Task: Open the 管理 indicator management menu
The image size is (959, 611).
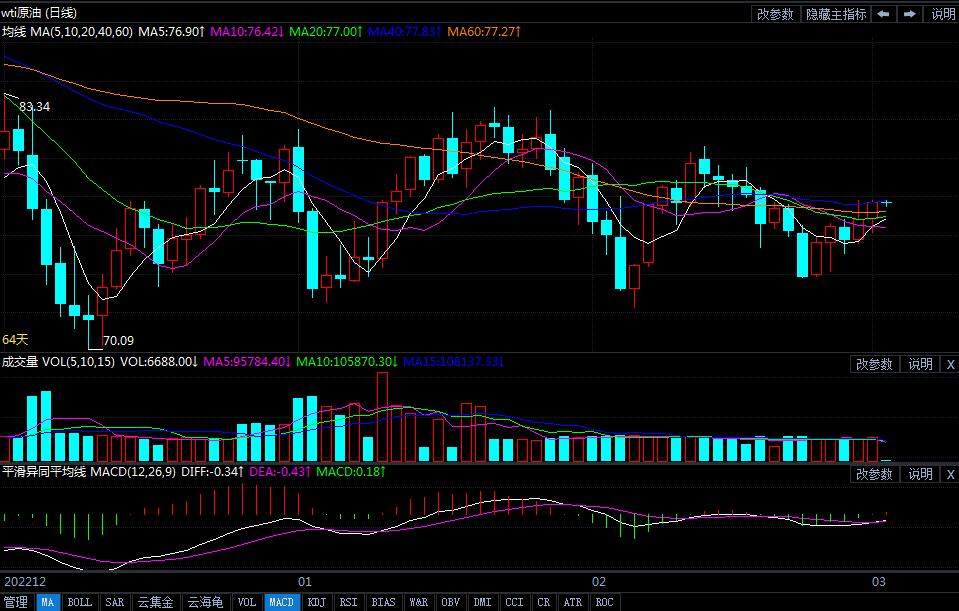Action: pyautogui.click(x=16, y=602)
